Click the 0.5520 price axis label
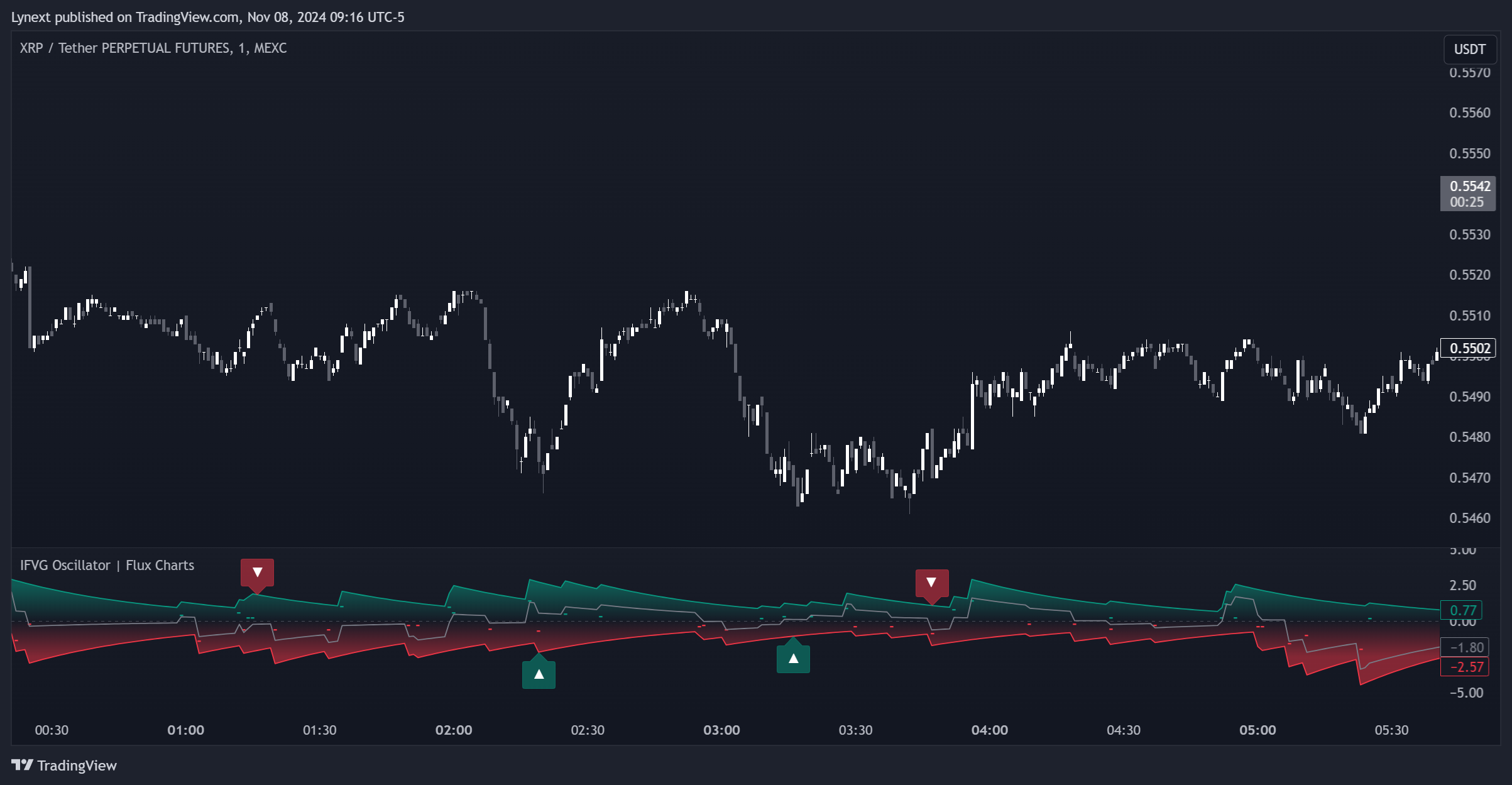This screenshot has height=785, width=1512. 1469,275
